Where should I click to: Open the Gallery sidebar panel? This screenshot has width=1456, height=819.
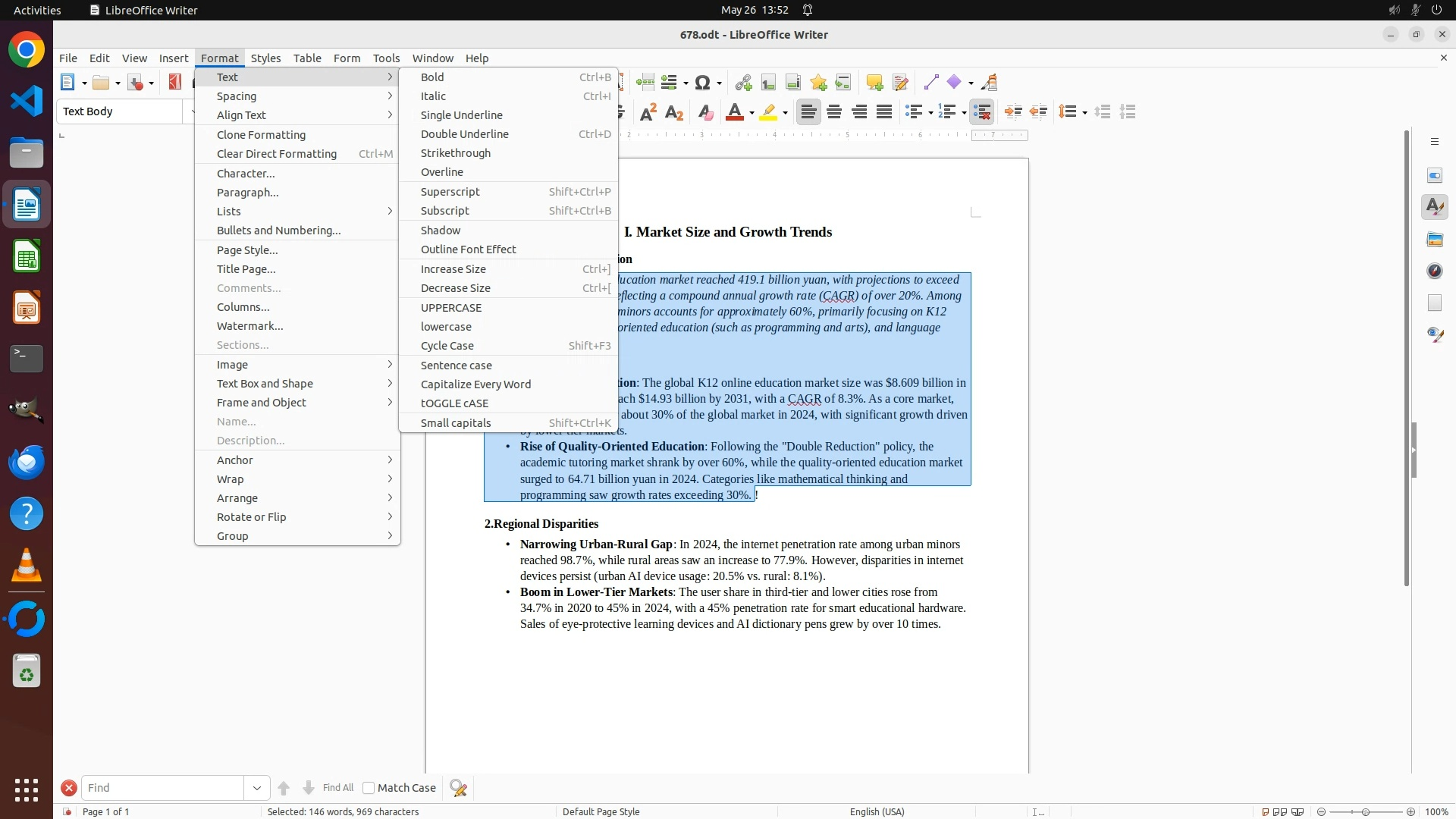(1435, 240)
